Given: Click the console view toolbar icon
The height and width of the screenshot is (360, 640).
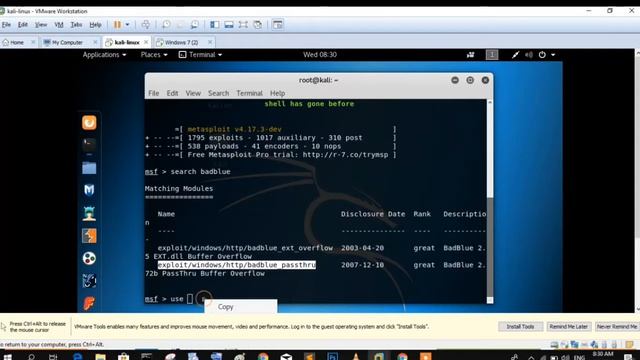Looking at the screenshot, I should click(278, 24).
